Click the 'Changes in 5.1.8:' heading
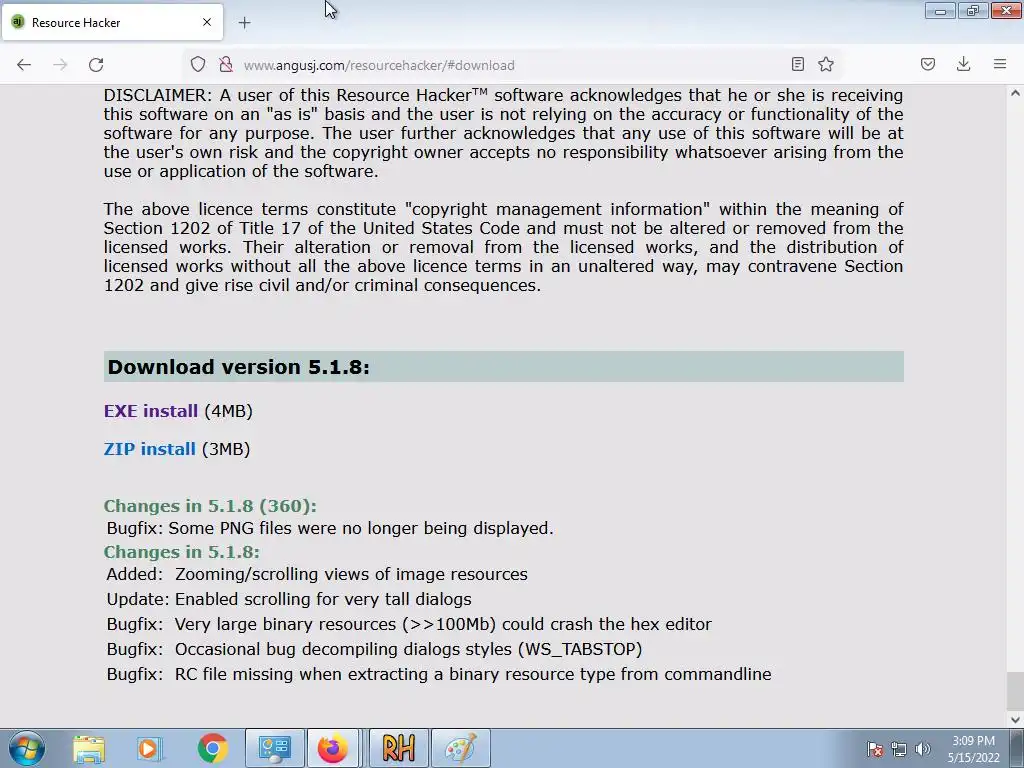This screenshot has width=1024, height=768. 182,552
